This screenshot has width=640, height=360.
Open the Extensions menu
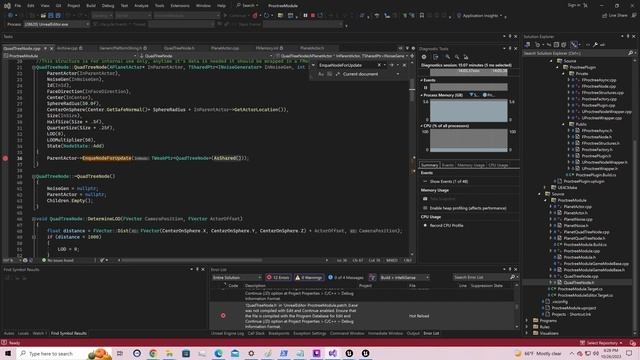click(180, 6)
